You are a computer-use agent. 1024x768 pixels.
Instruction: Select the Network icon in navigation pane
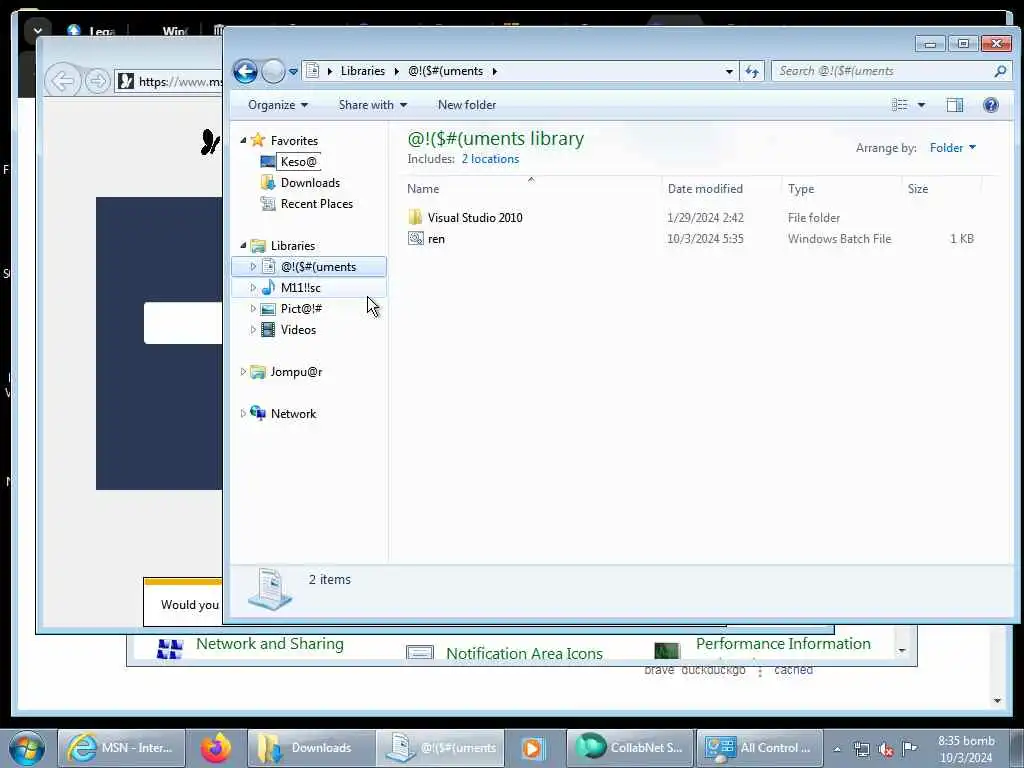click(258, 413)
